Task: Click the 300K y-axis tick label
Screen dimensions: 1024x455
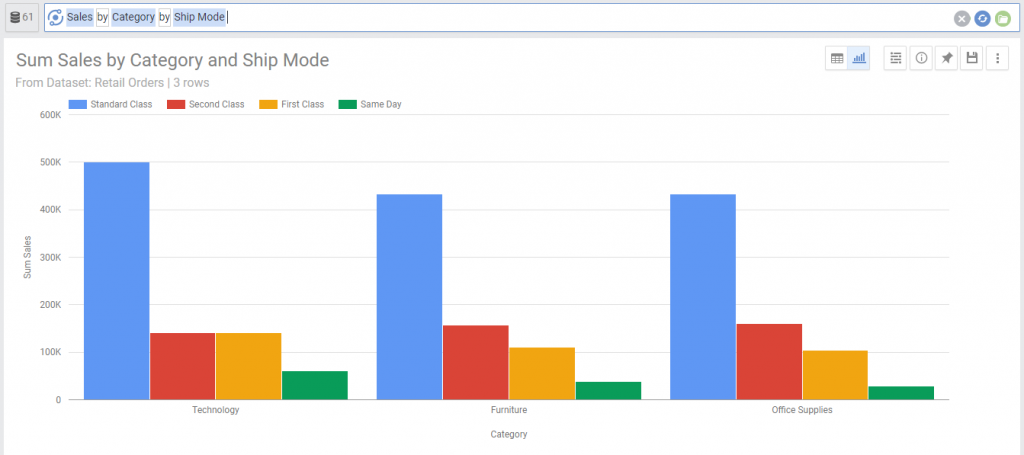Action: pyautogui.click(x=51, y=257)
